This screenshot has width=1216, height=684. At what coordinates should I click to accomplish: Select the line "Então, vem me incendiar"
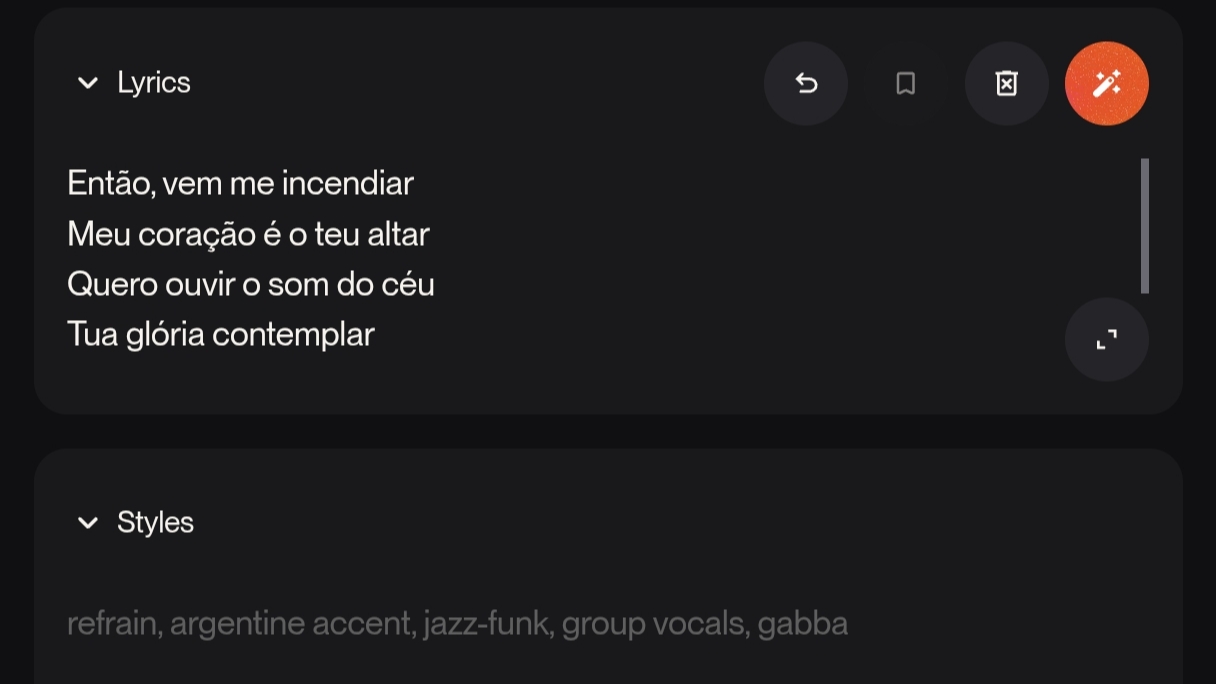pos(240,183)
